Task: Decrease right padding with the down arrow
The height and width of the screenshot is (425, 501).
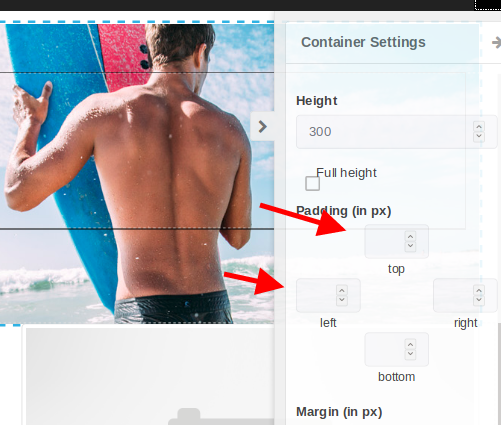Action: click(479, 300)
